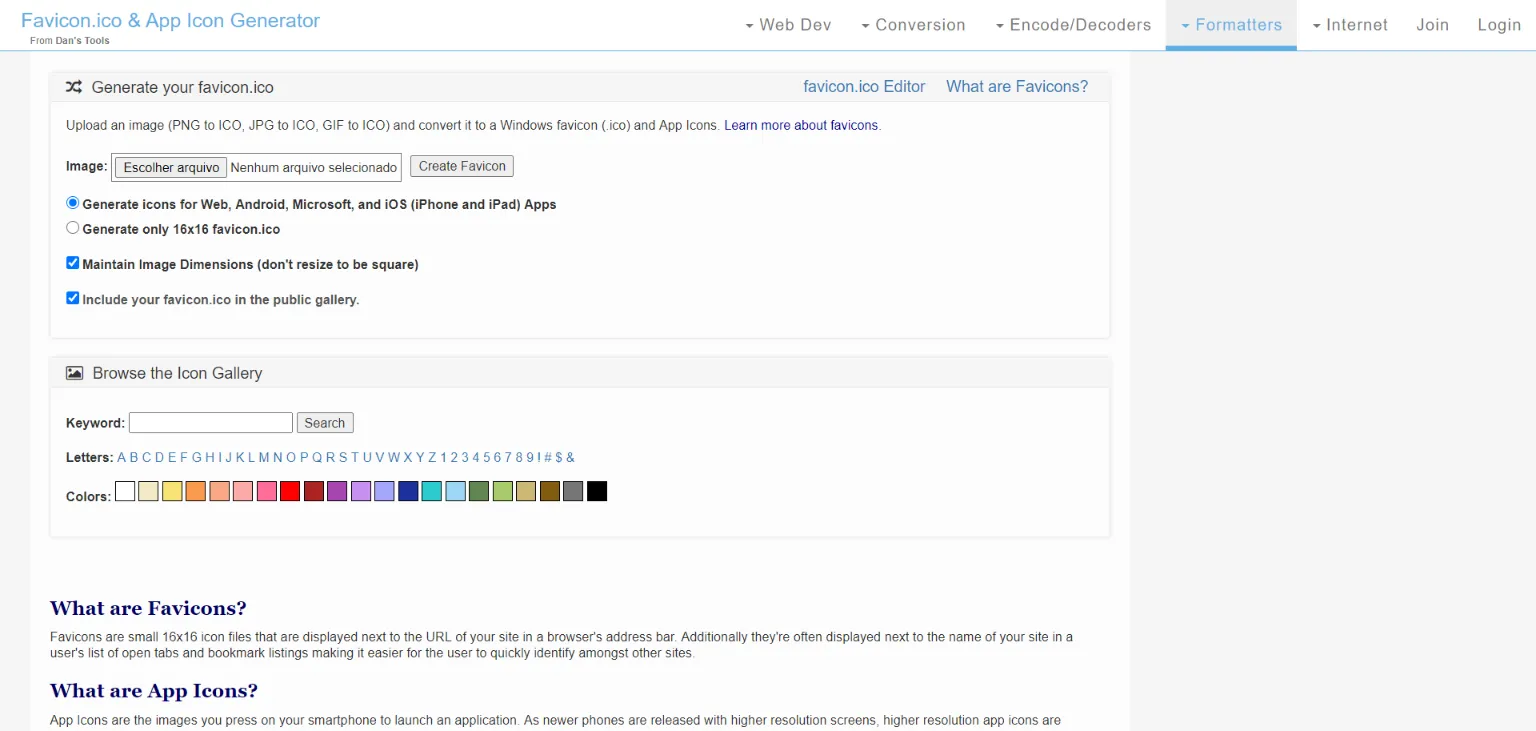Click the Favicon.ico & App Icon Generator title
This screenshot has height=731, width=1536.
click(170, 20)
